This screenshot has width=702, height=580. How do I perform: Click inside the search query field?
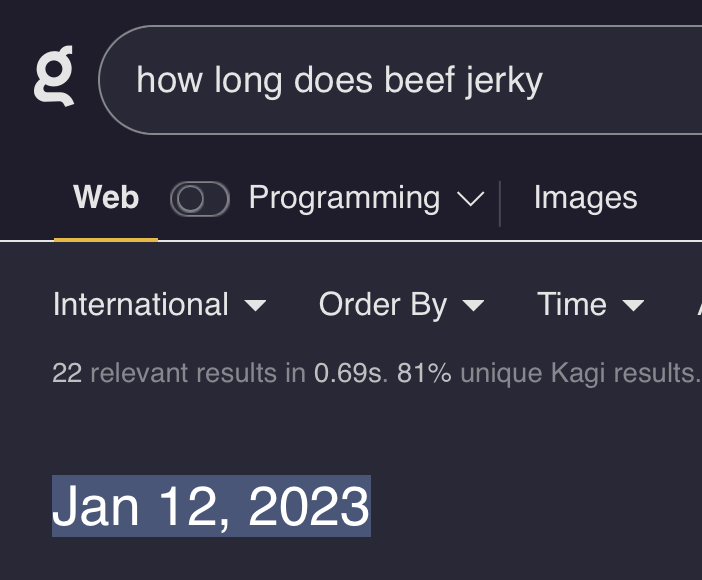[x=400, y=80]
